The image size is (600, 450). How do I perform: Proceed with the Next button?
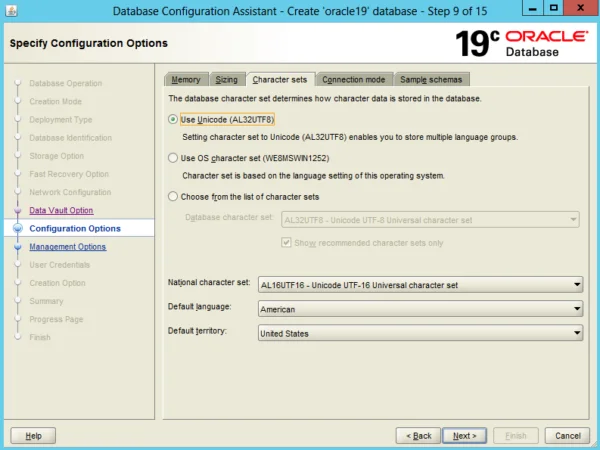pos(465,436)
